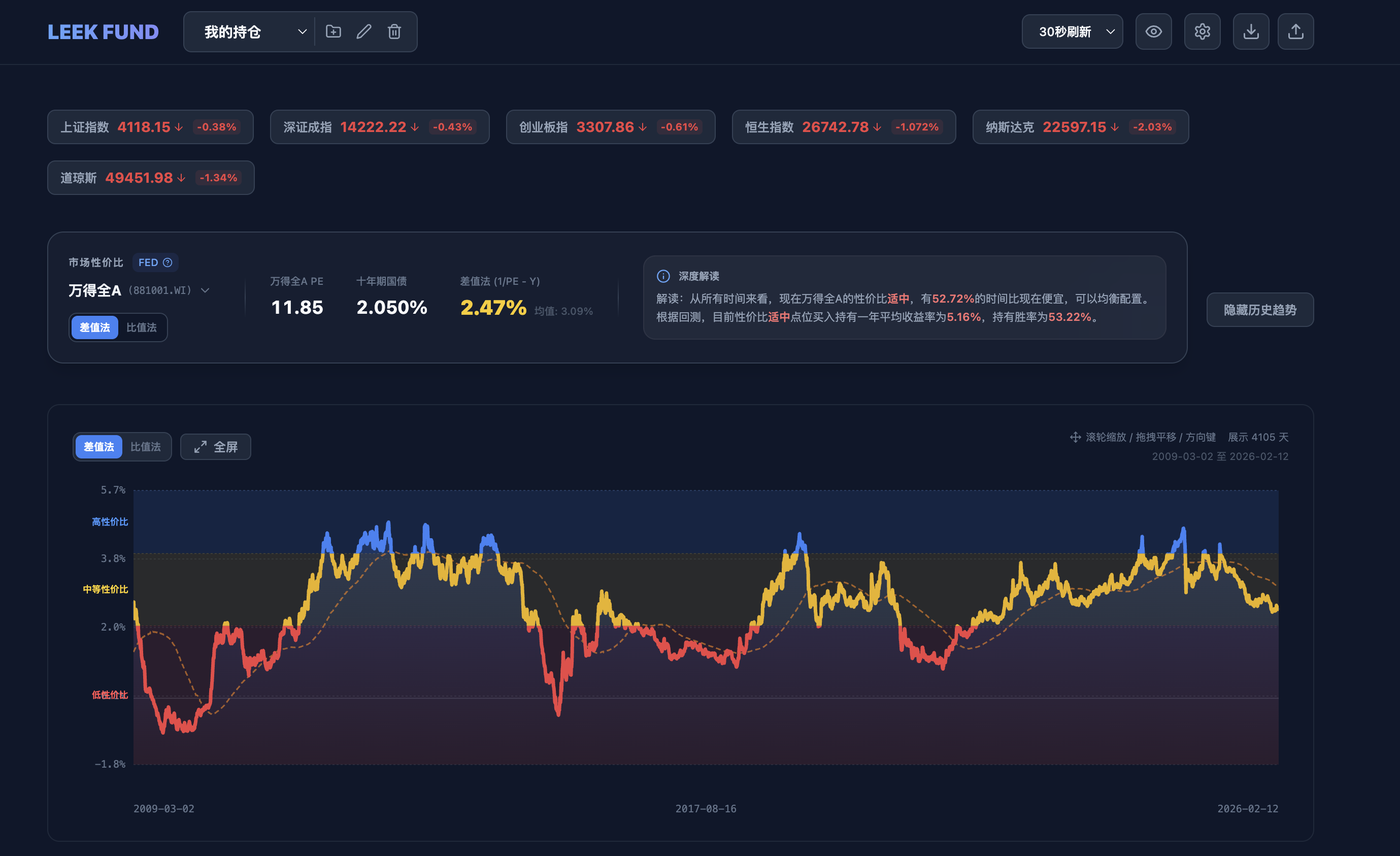Switch chart to 差值法 tab

pyautogui.click(x=99, y=447)
